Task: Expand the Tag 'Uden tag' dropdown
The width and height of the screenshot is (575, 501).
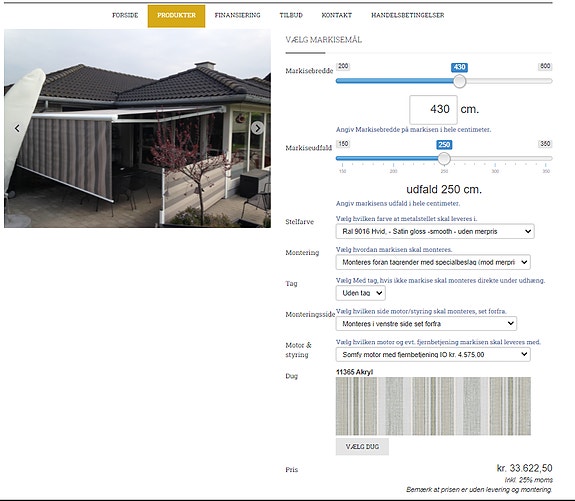Action: pos(360,293)
